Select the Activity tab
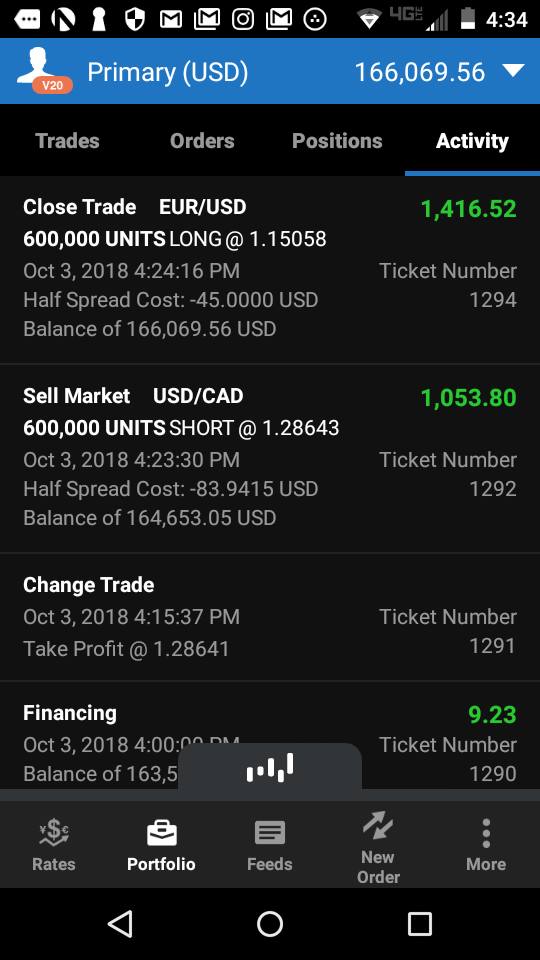Image resolution: width=540 pixels, height=960 pixels. (x=472, y=141)
